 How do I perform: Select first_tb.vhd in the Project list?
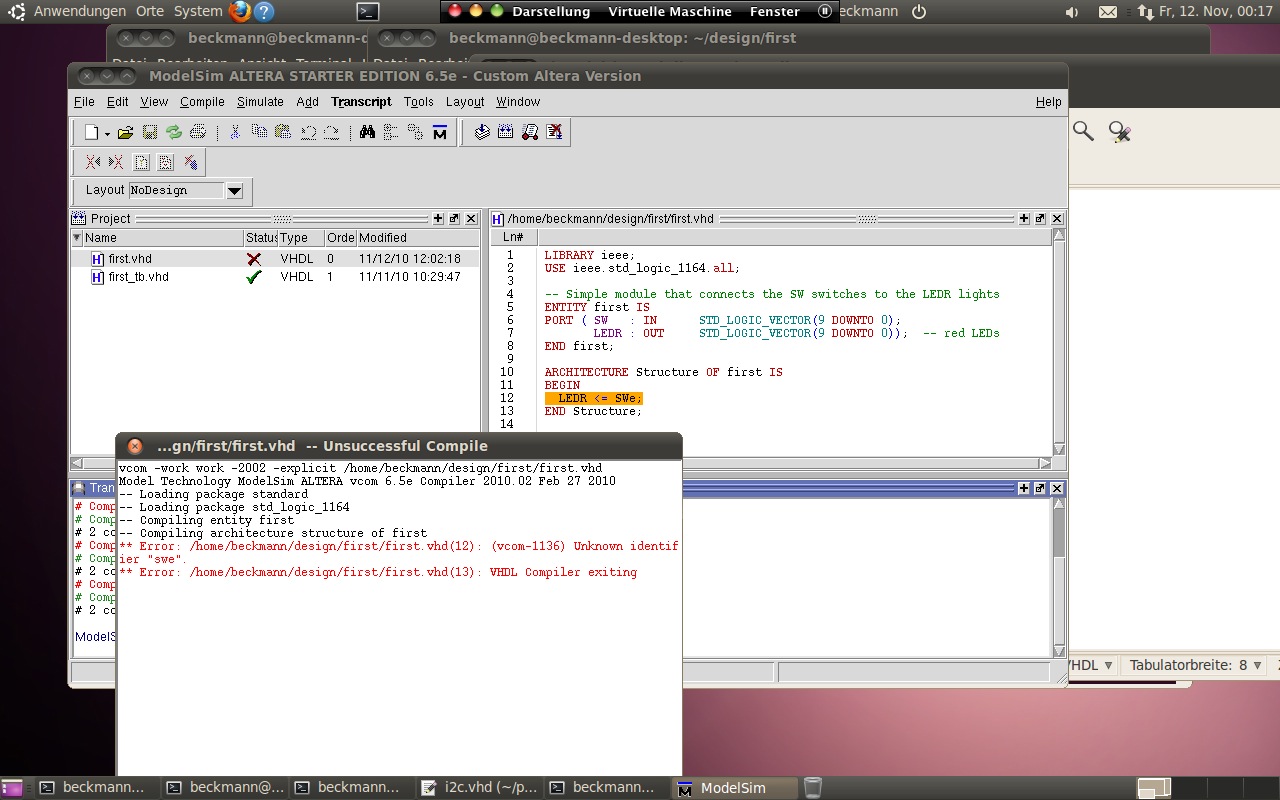click(275, 277)
